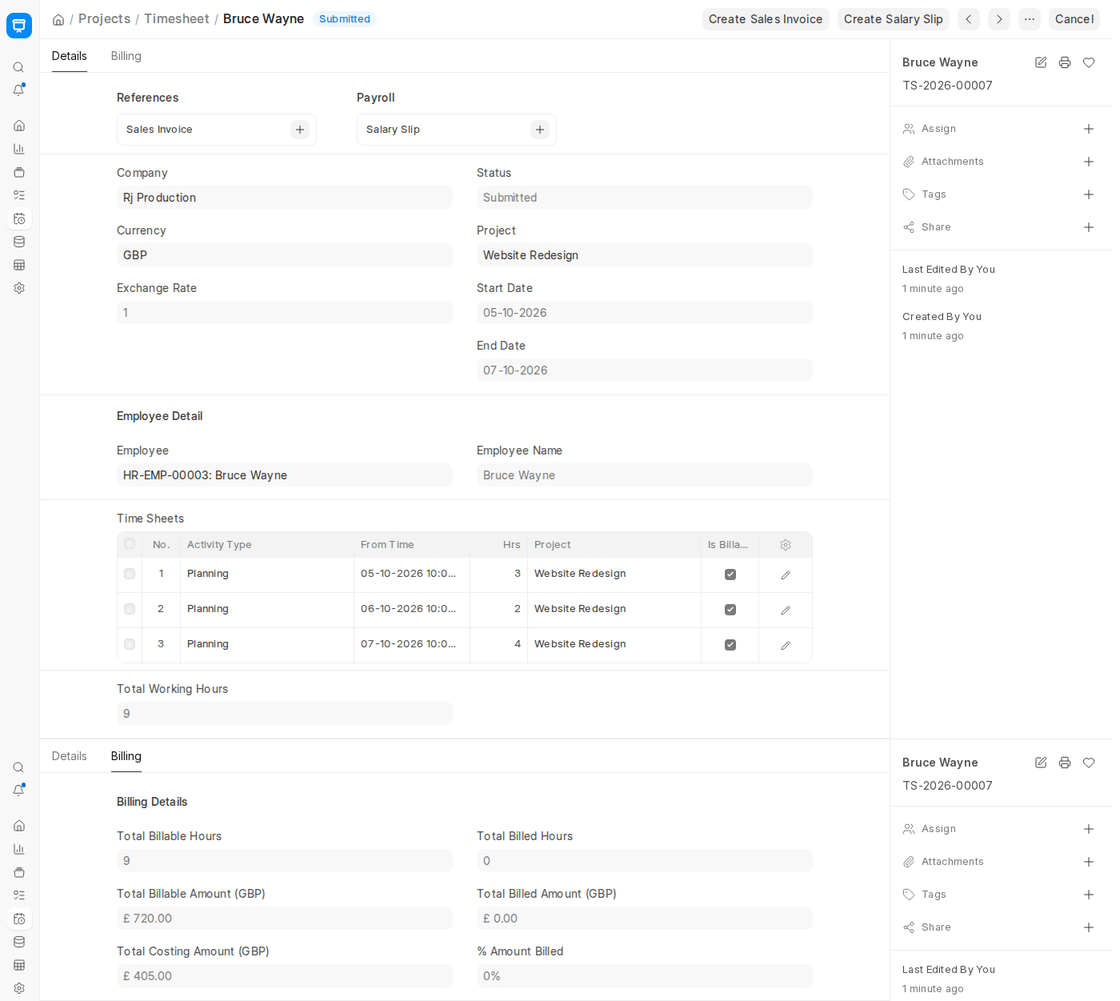Click the Cancel button

coord(1074,19)
